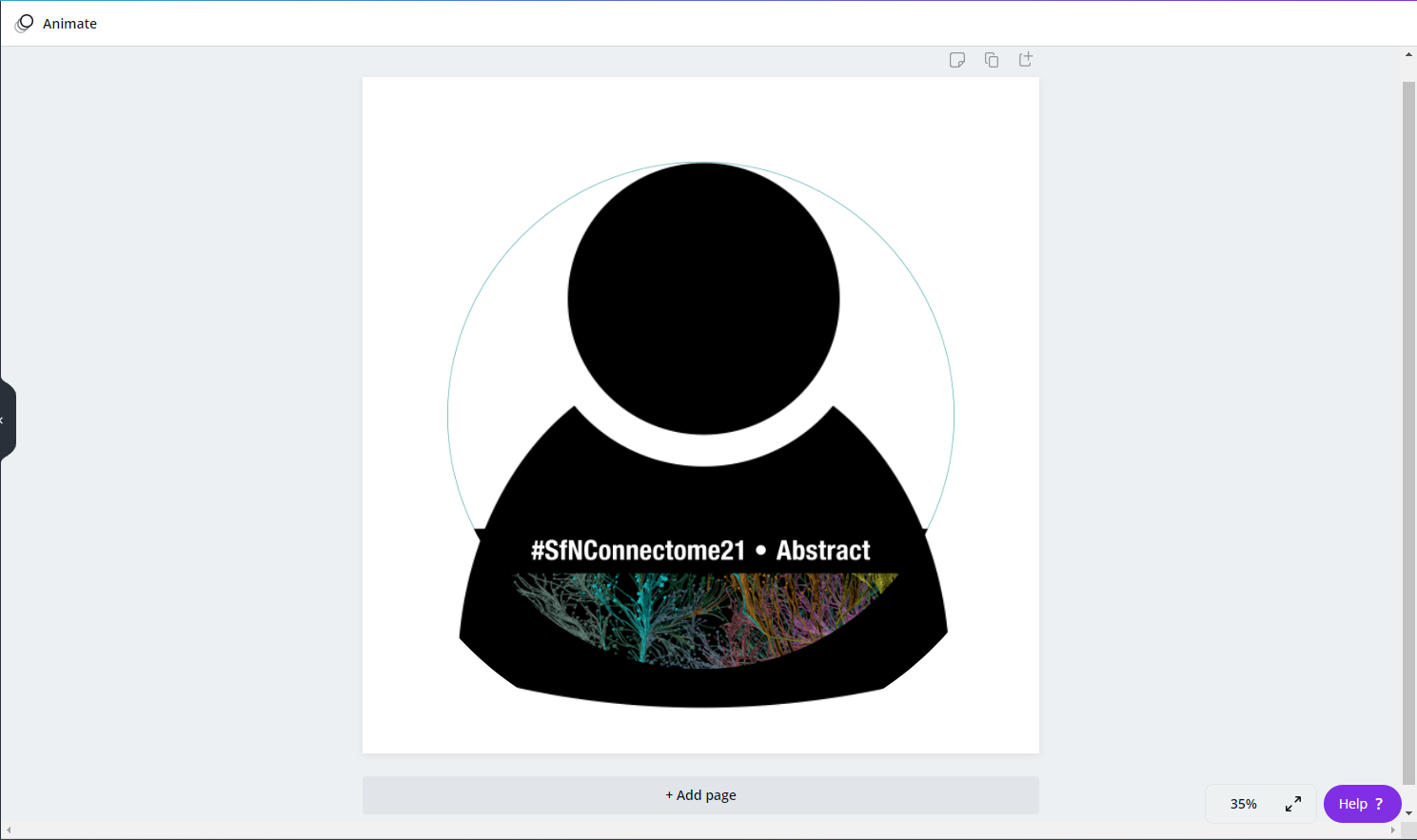
Task: Expand the collapsed side panel handle
Action: 6,420
